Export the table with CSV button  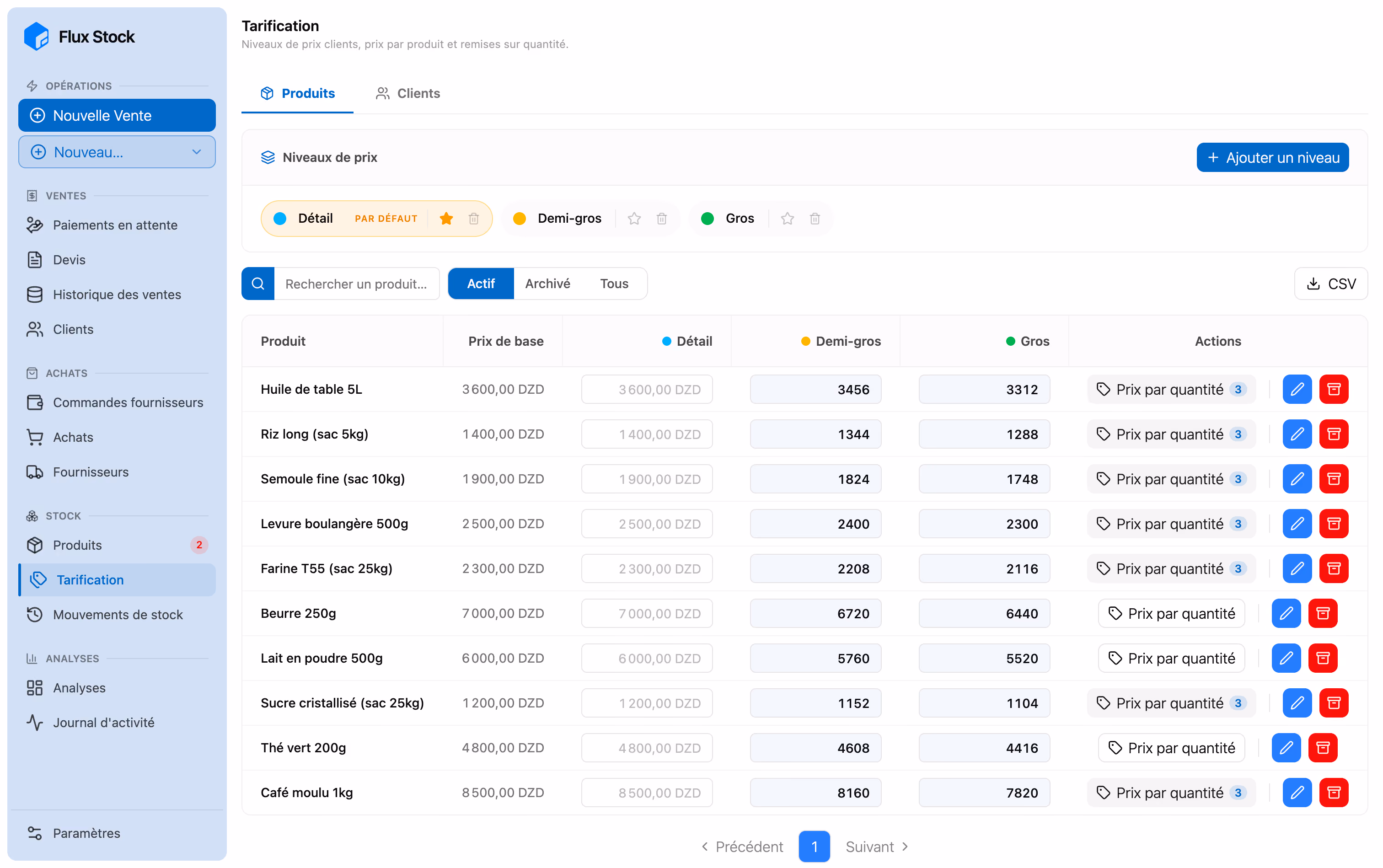[1330, 284]
